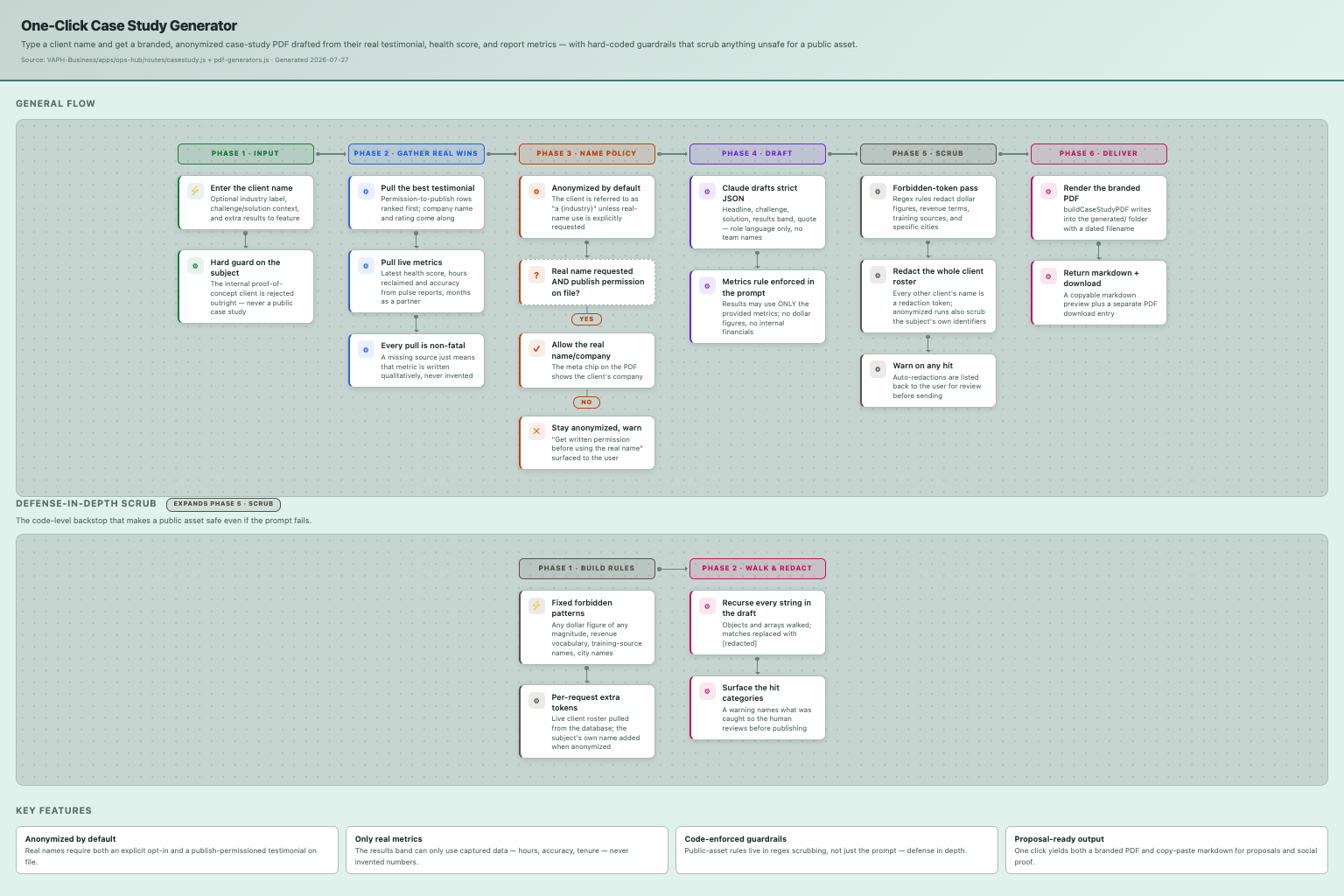This screenshot has width=1344, height=896.
Task: Click the checkmark icon on Allow the real name/company
Action: pos(536,348)
